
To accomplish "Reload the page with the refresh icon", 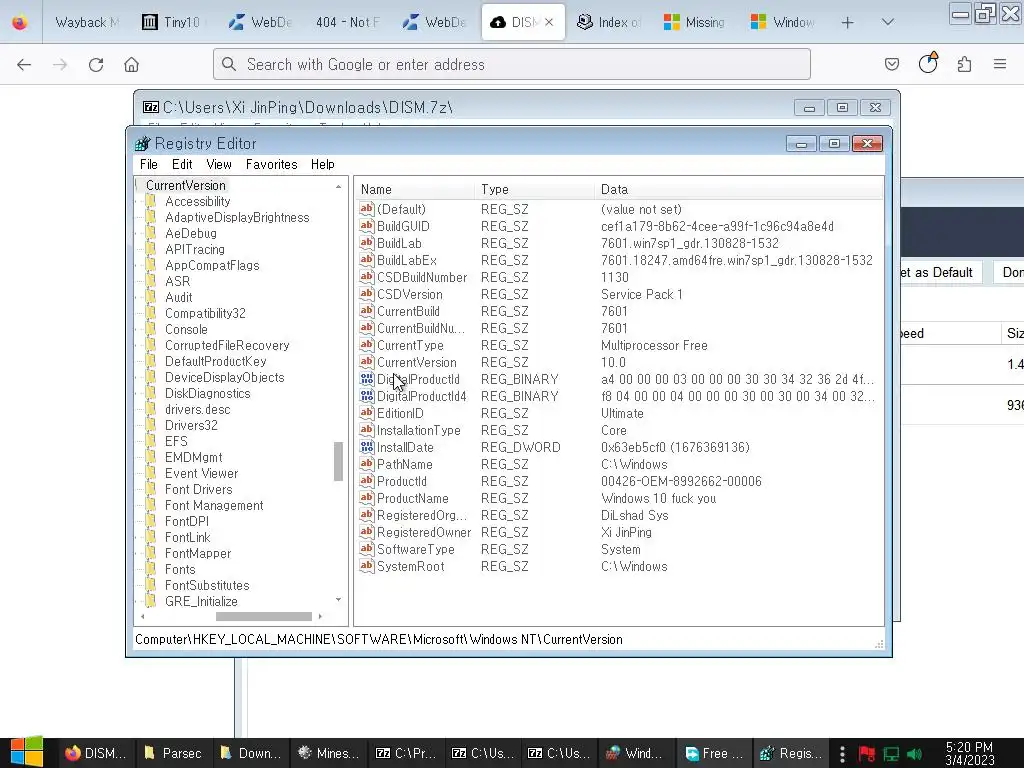I will [x=96, y=65].
